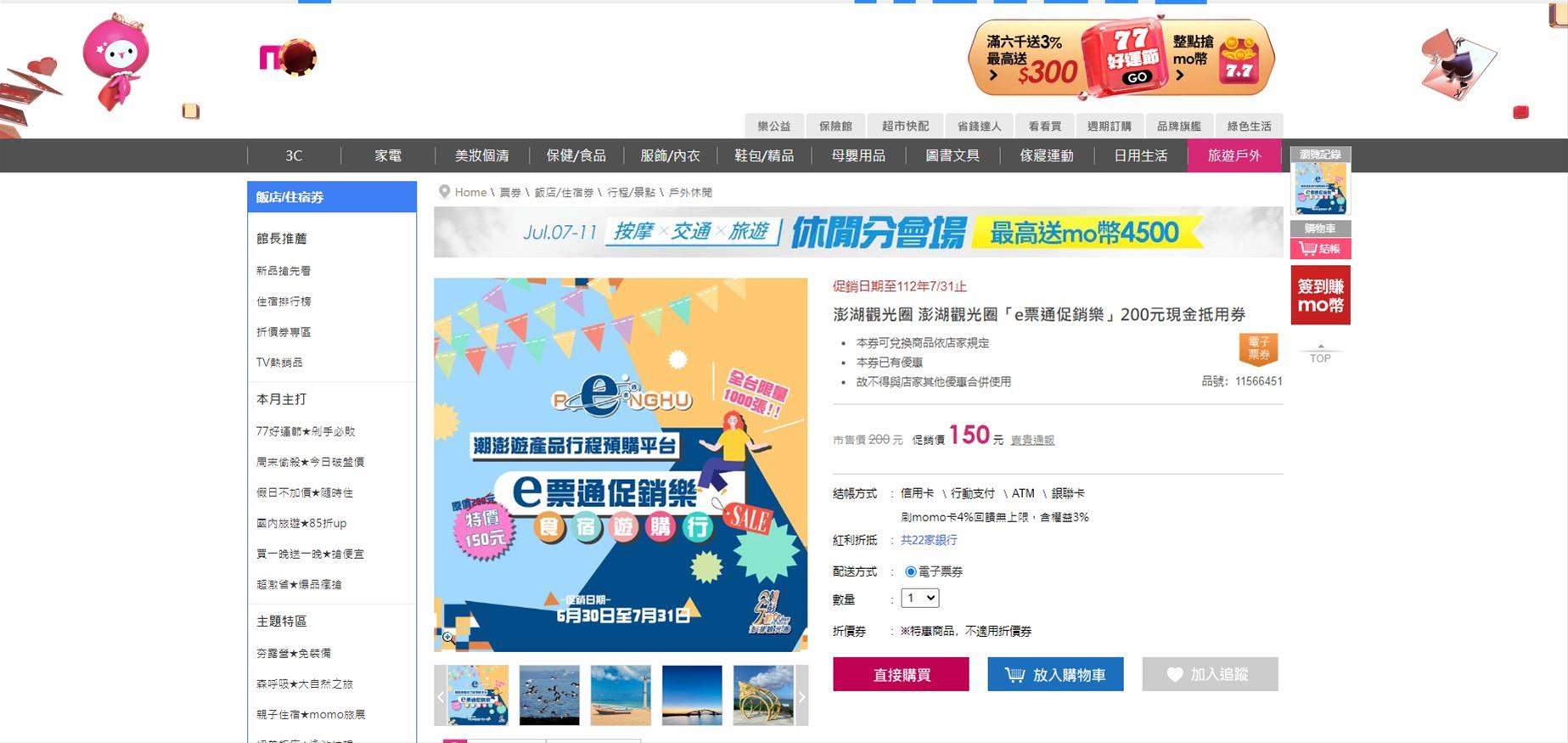Image resolution: width=1568 pixels, height=743 pixels.
Task: Go to Home breadcrumb link
Action: point(470,192)
